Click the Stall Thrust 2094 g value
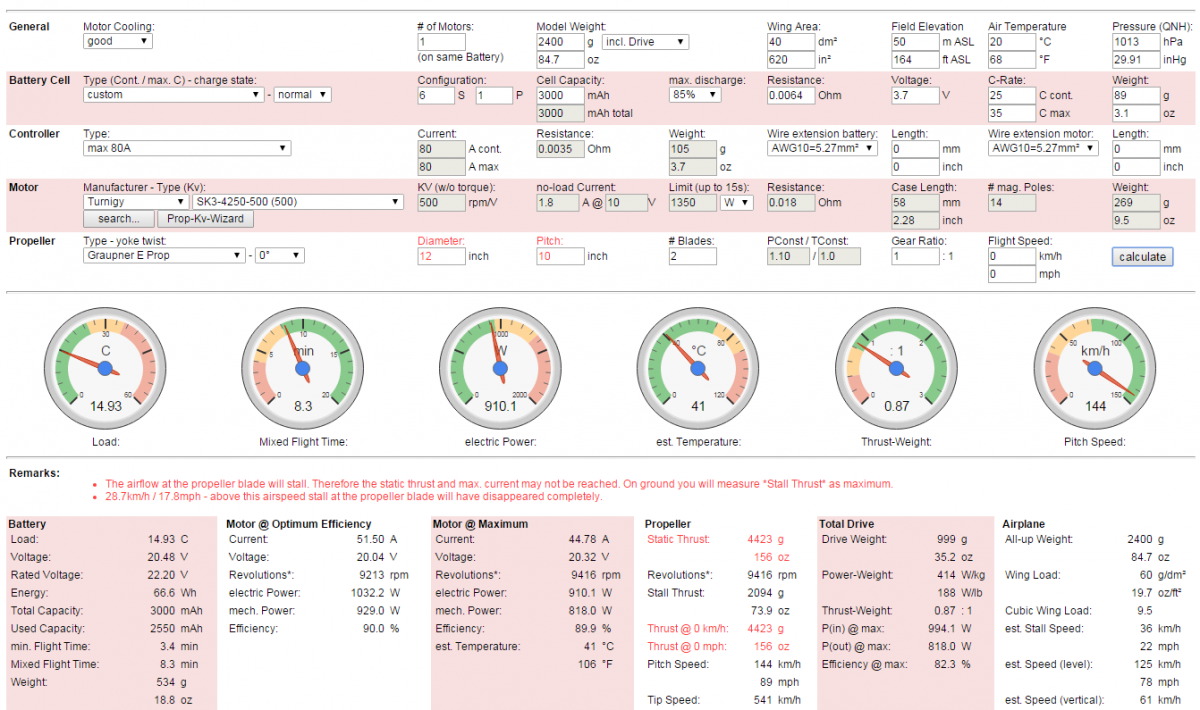Image resolution: width=1200 pixels, height=710 pixels. tap(763, 593)
